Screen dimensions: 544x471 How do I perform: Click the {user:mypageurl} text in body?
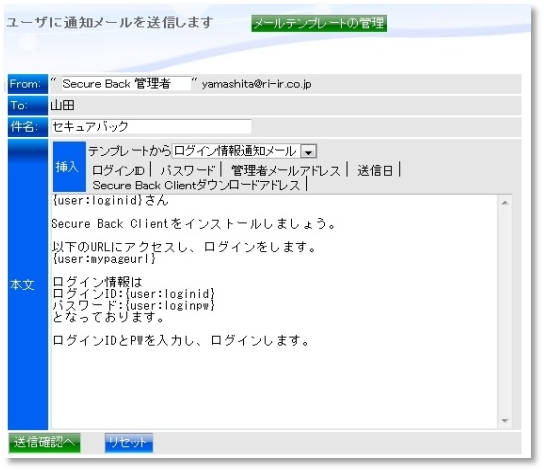coord(104,259)
